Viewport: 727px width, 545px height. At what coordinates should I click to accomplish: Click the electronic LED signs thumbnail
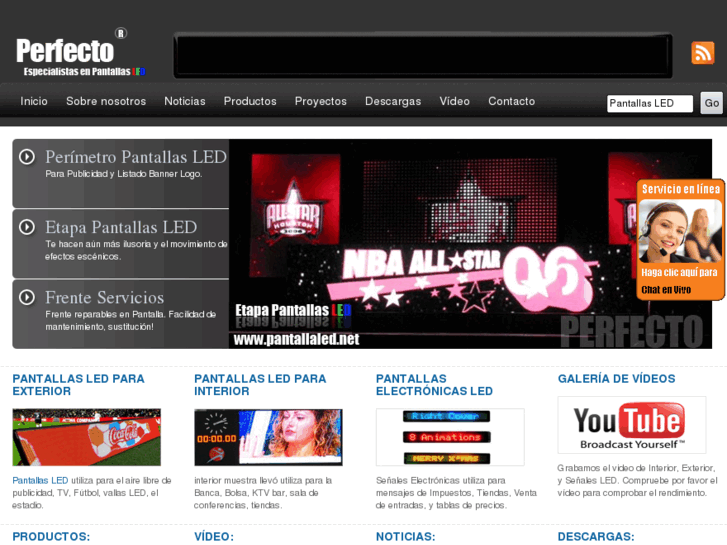pos(450,437)
